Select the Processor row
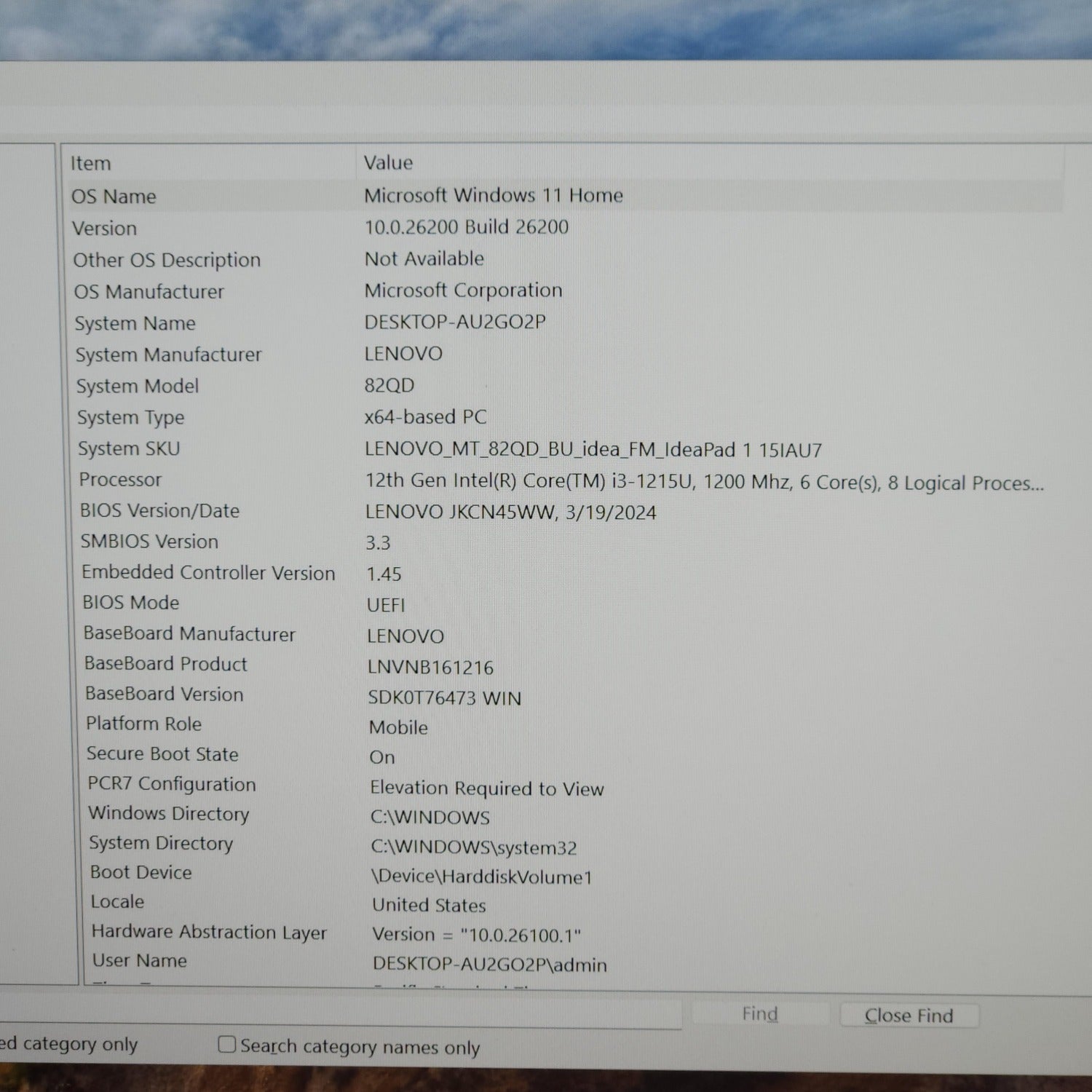This screenshot has height=1092, width=1092. coord(120,480)
